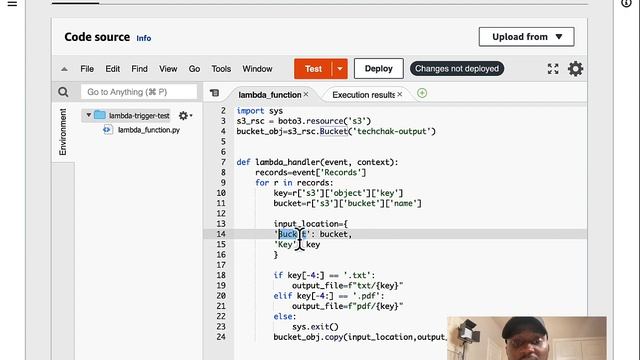This screenshot has height=360, width=640.
Task: Open lambda_function.py in the file tree
Action: 149,130
